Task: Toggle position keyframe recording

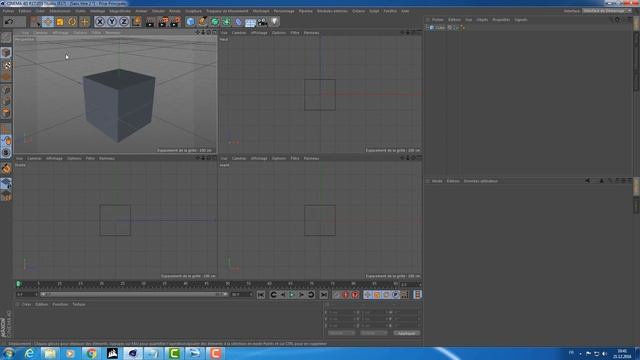Action: [367, 295]
